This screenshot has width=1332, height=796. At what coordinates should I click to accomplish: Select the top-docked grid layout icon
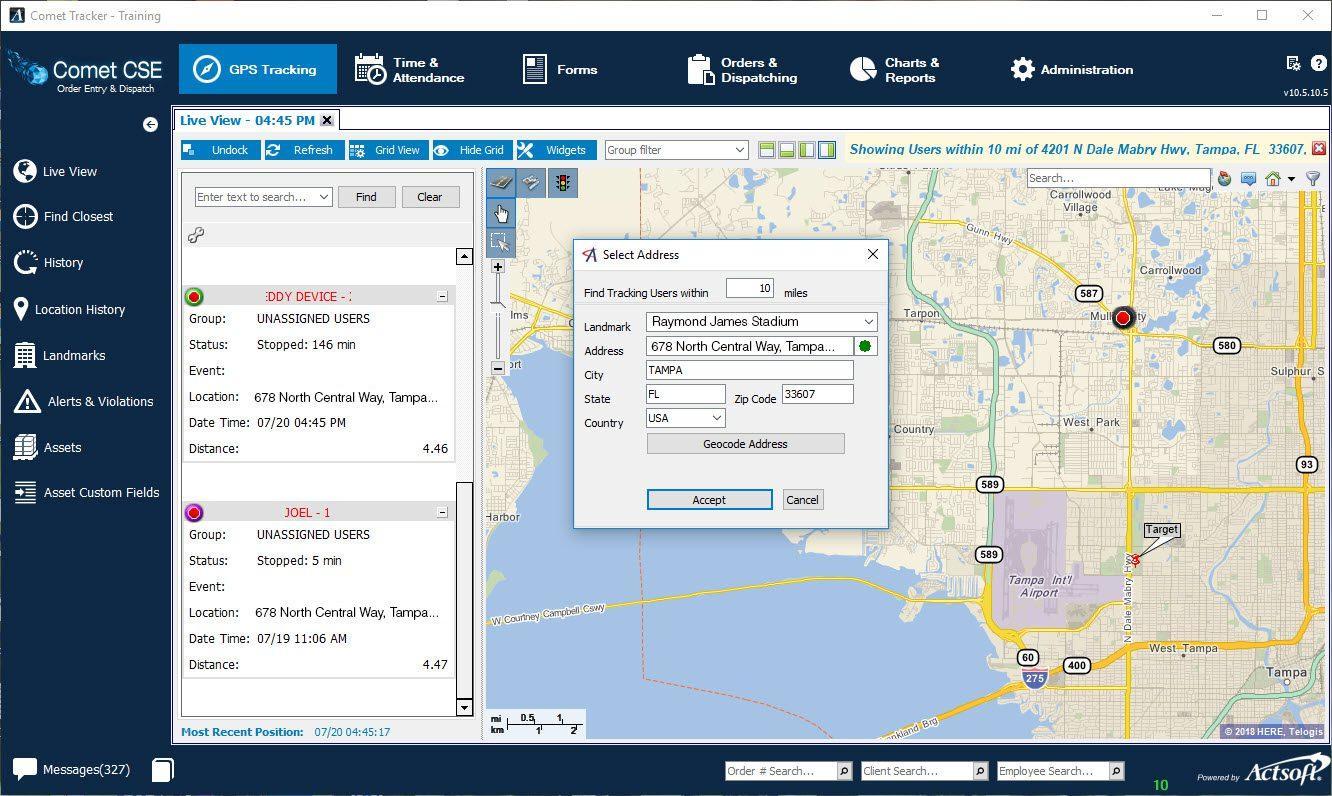pyautogui.click(x=767, y=150)
